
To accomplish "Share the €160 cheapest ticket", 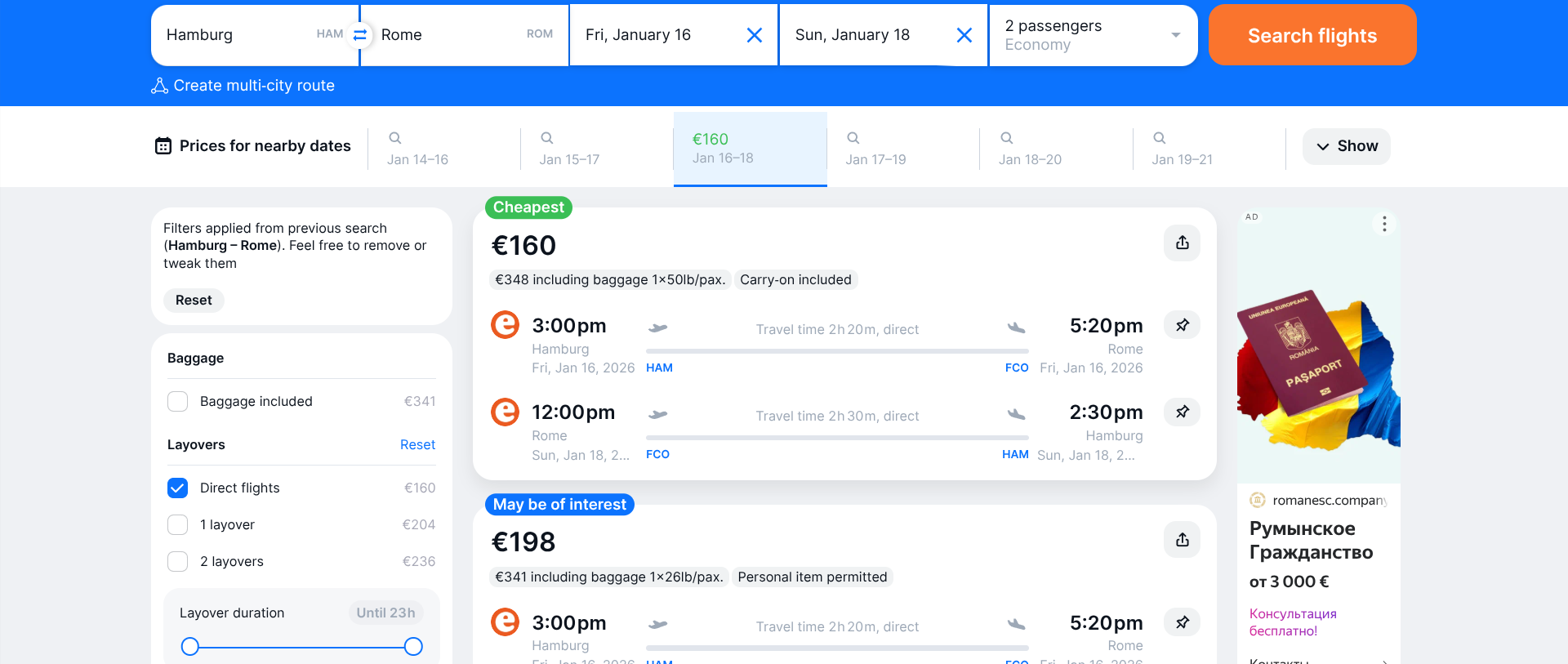I will click(1182, 243).
